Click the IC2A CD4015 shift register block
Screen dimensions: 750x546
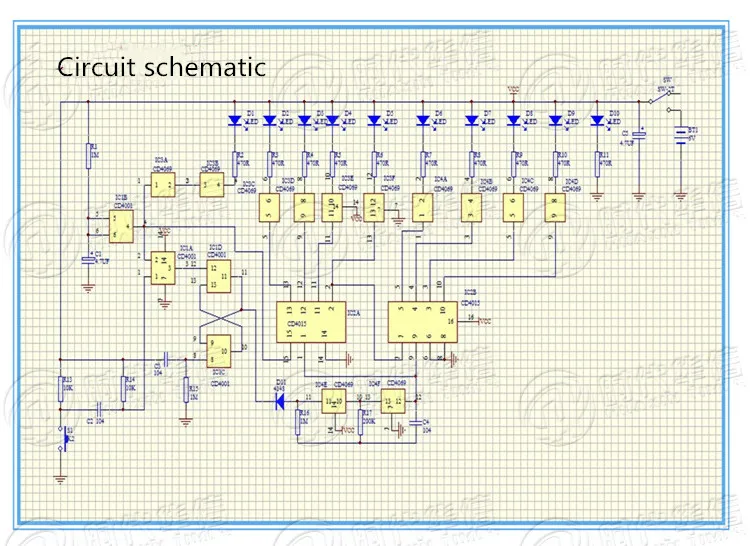(x=311, y=322)
